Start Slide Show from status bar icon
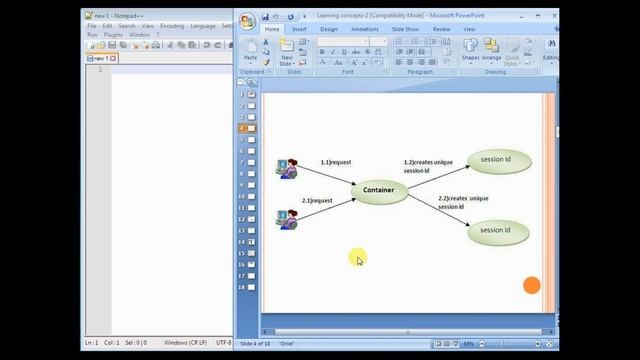Viewport: 640px width, 360px height. click(x=456, y=344)
